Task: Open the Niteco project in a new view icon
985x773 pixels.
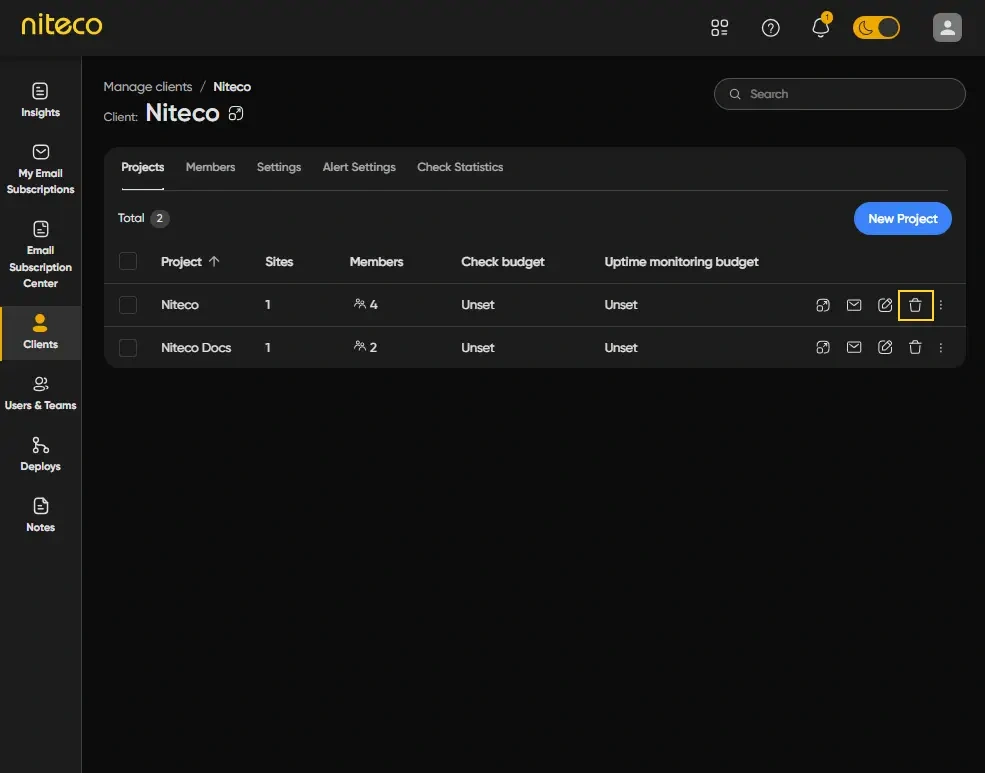Action: [822, 305]
